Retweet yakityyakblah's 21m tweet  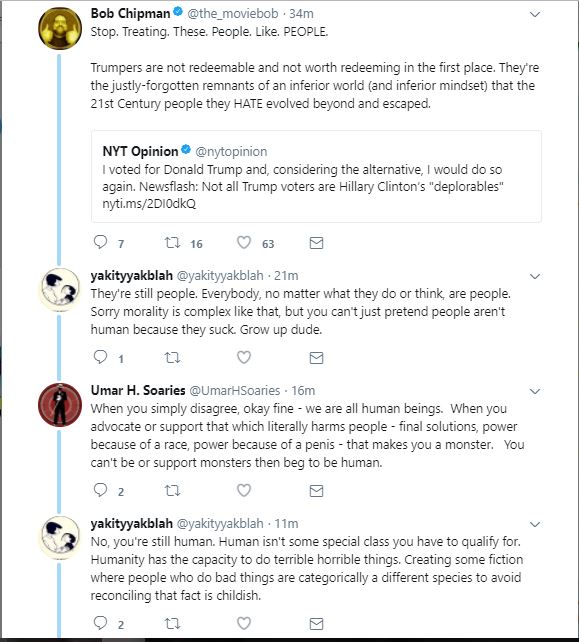coord(172,358)
